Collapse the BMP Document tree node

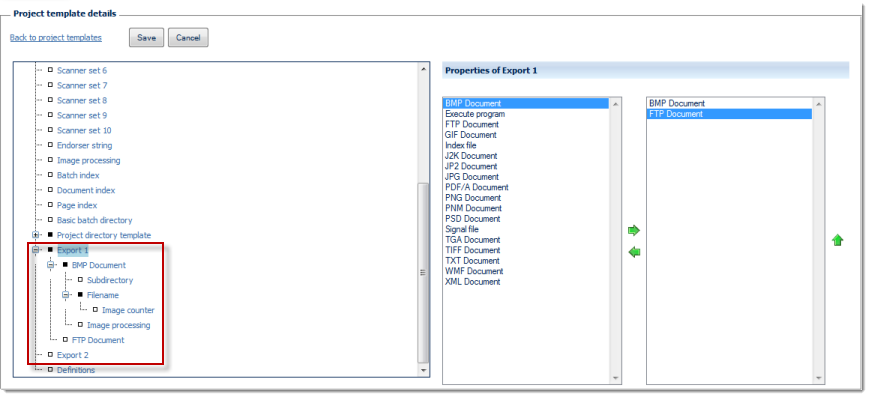tap(50, 265)
